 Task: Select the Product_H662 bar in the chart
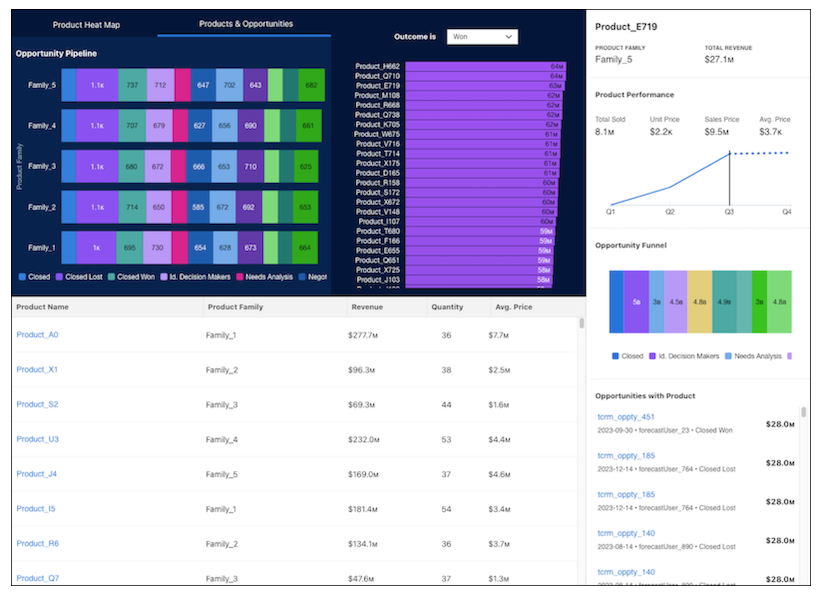(x=470, y=66)
